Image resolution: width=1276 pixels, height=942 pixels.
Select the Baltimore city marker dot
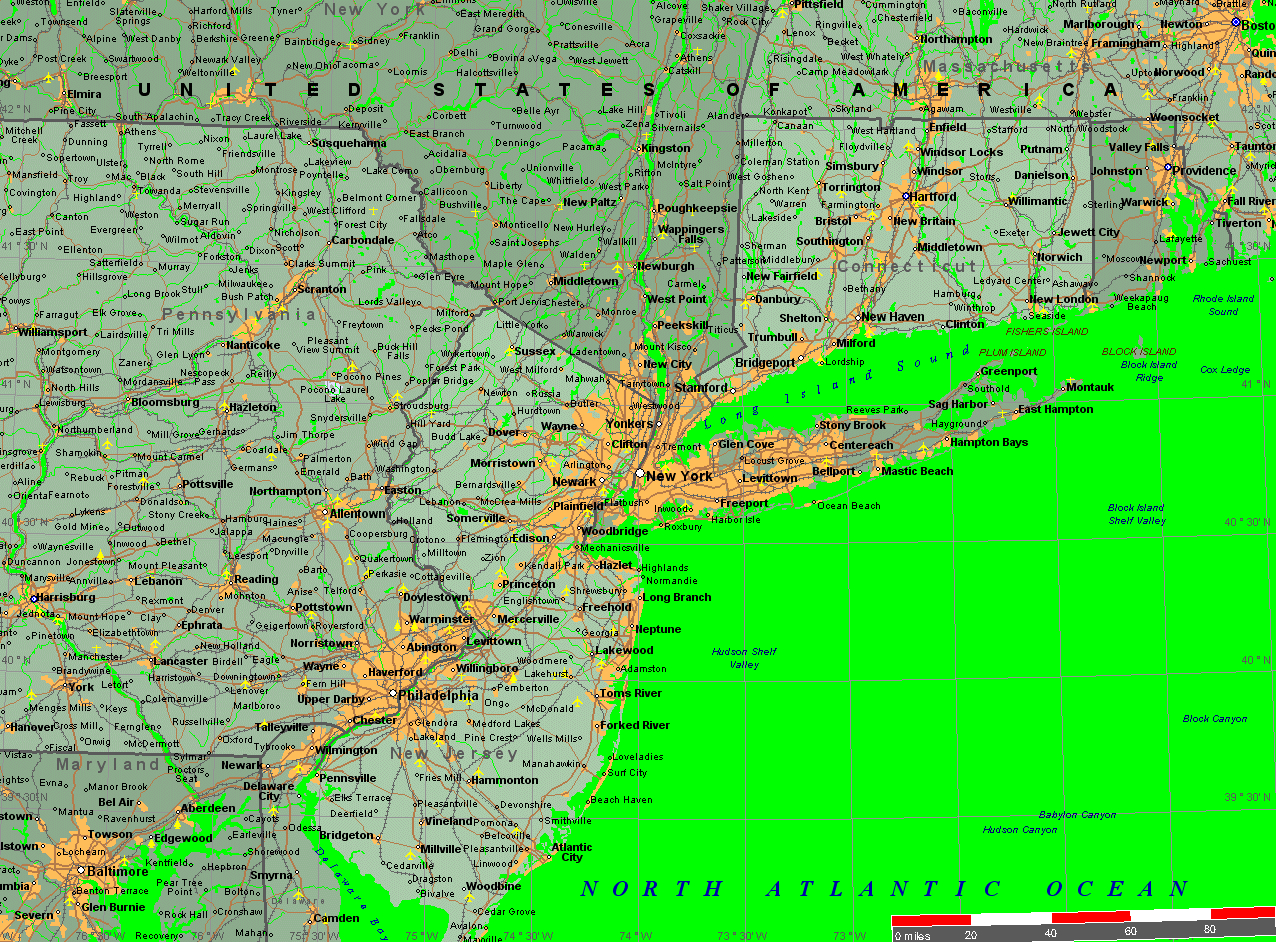tap(81, 870)
